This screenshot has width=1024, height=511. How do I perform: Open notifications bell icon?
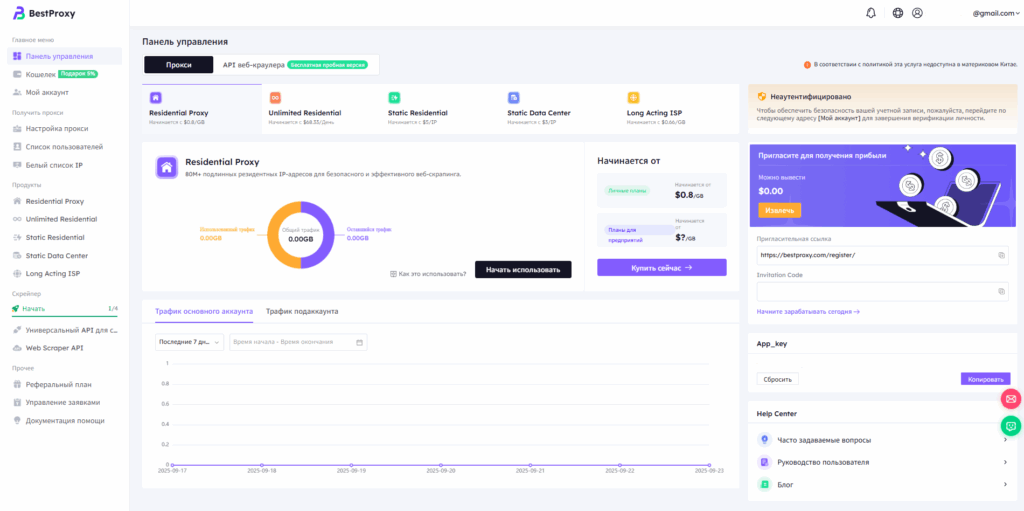pos(871,13)
